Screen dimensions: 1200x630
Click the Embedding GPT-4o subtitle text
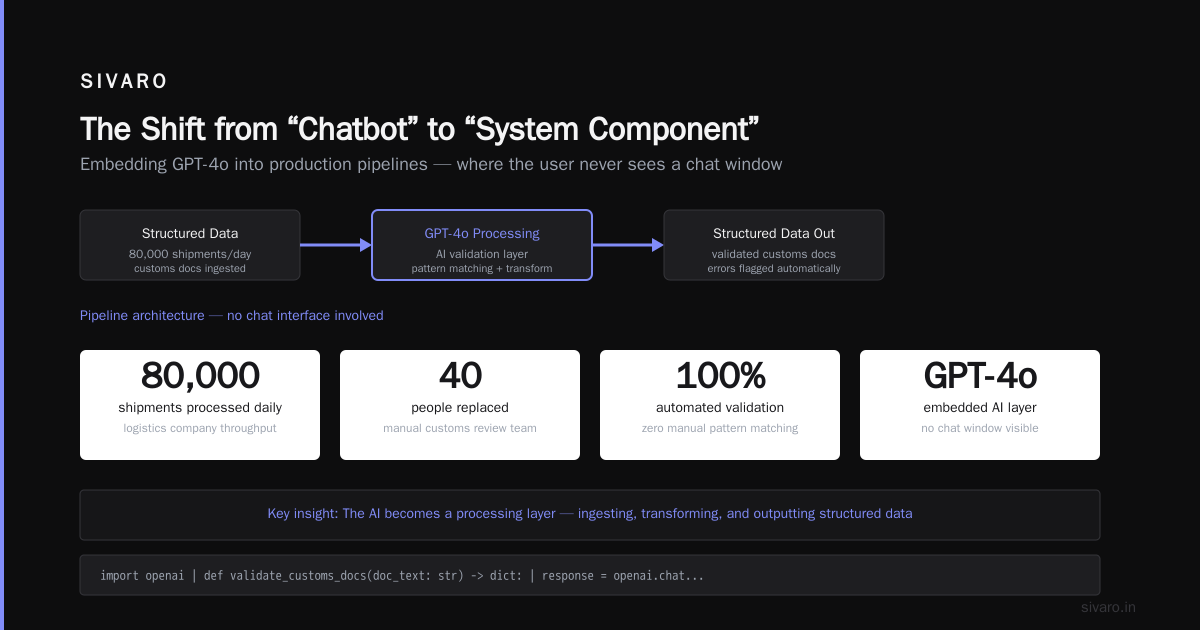point(431,164)
